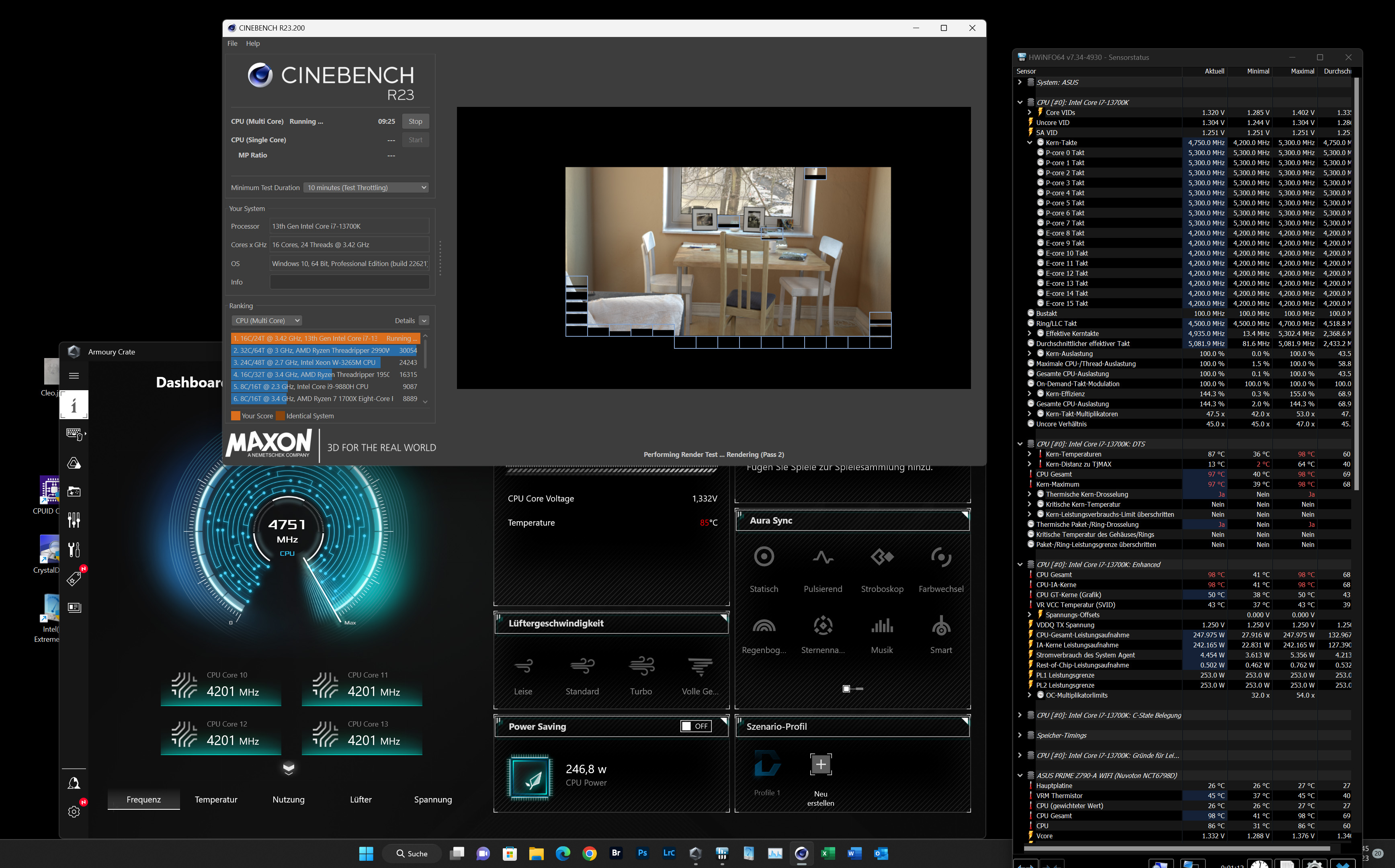Switch to the Temperatur tab

coord(216,800)
